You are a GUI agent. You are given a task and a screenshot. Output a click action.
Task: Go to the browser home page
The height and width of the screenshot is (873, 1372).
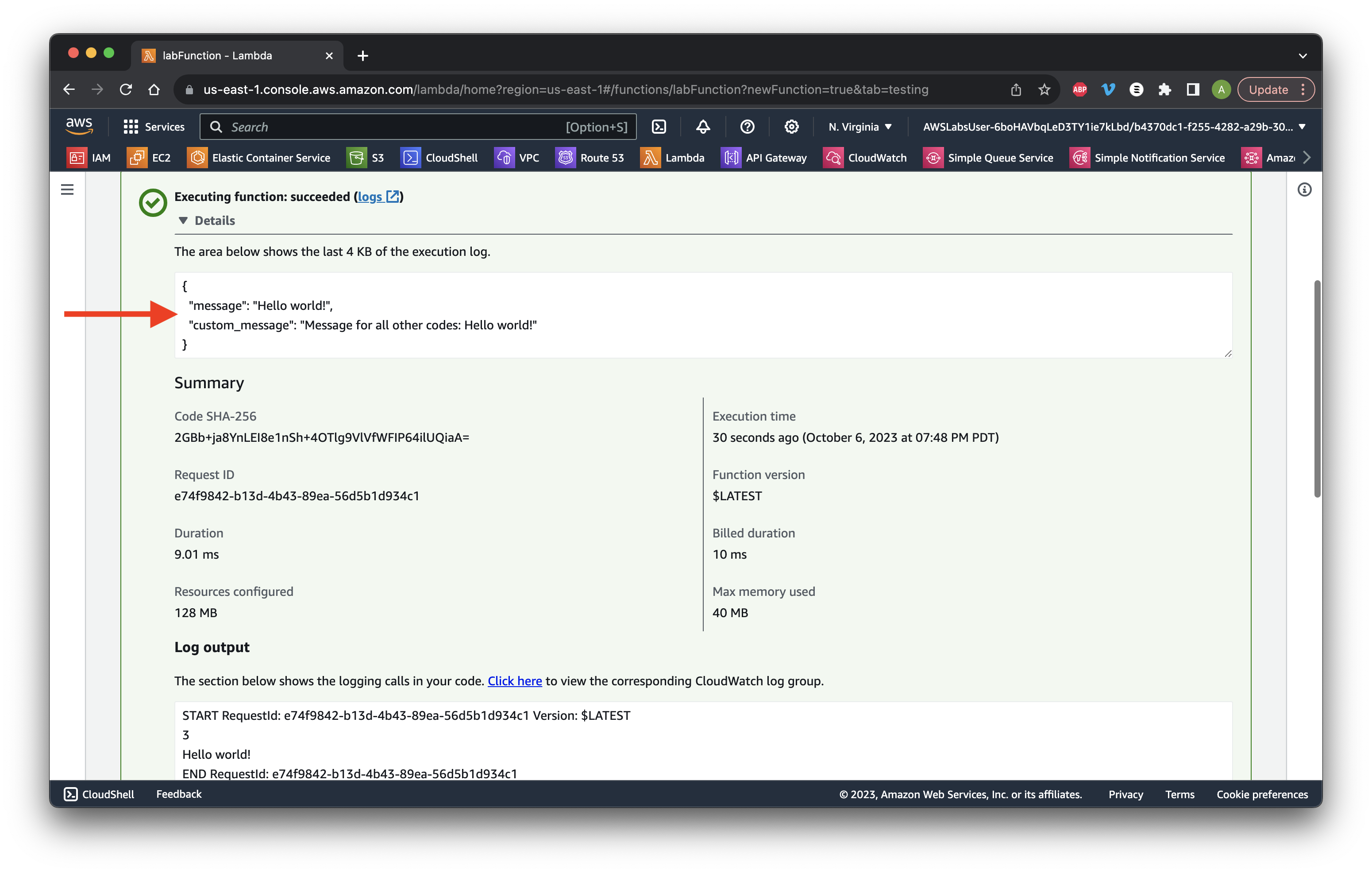coord(154,89)
